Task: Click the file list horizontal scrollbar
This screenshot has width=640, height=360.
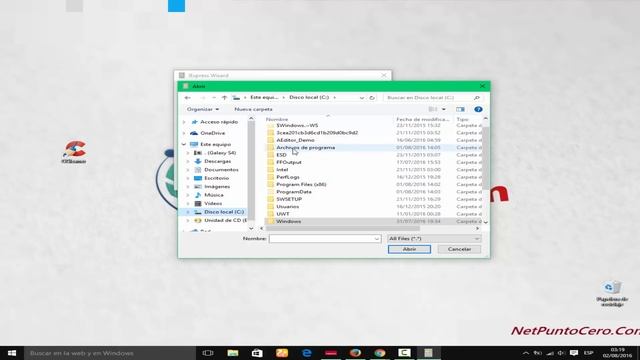Action: click(x=343, y=229)
